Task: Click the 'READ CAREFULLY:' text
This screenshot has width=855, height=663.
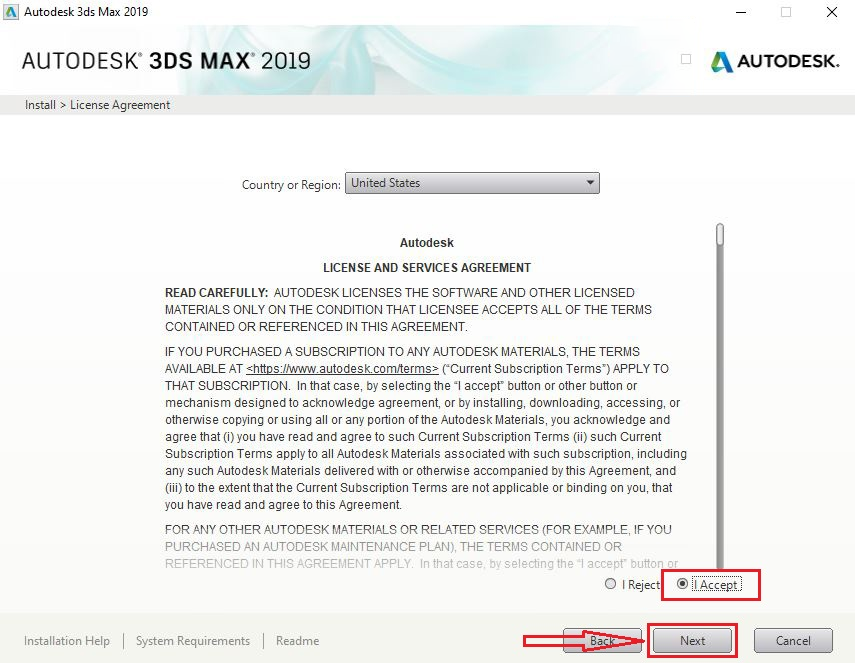Action: (x=216, y=293)
